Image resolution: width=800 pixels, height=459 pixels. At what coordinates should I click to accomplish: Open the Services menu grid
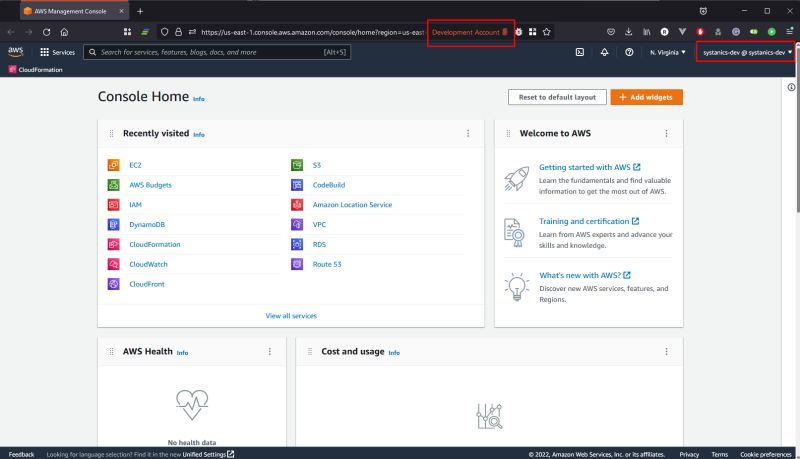pyautogui.click(x=57, y=52)
